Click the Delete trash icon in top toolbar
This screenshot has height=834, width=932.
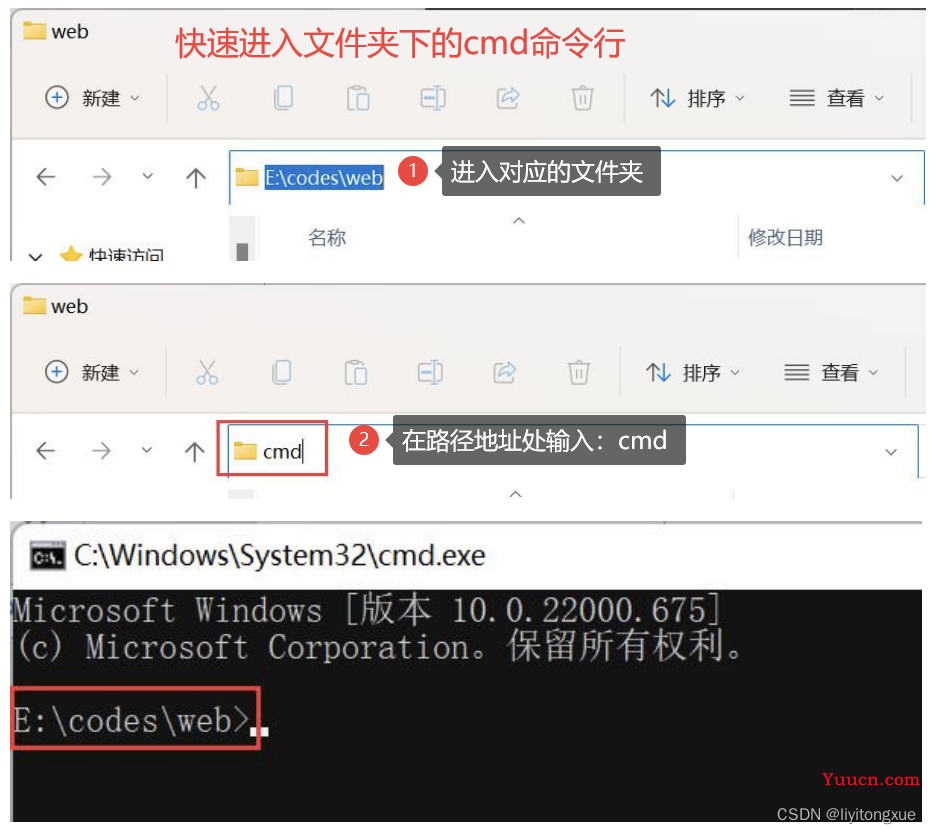pyautogui.click(x=582, y=98)
